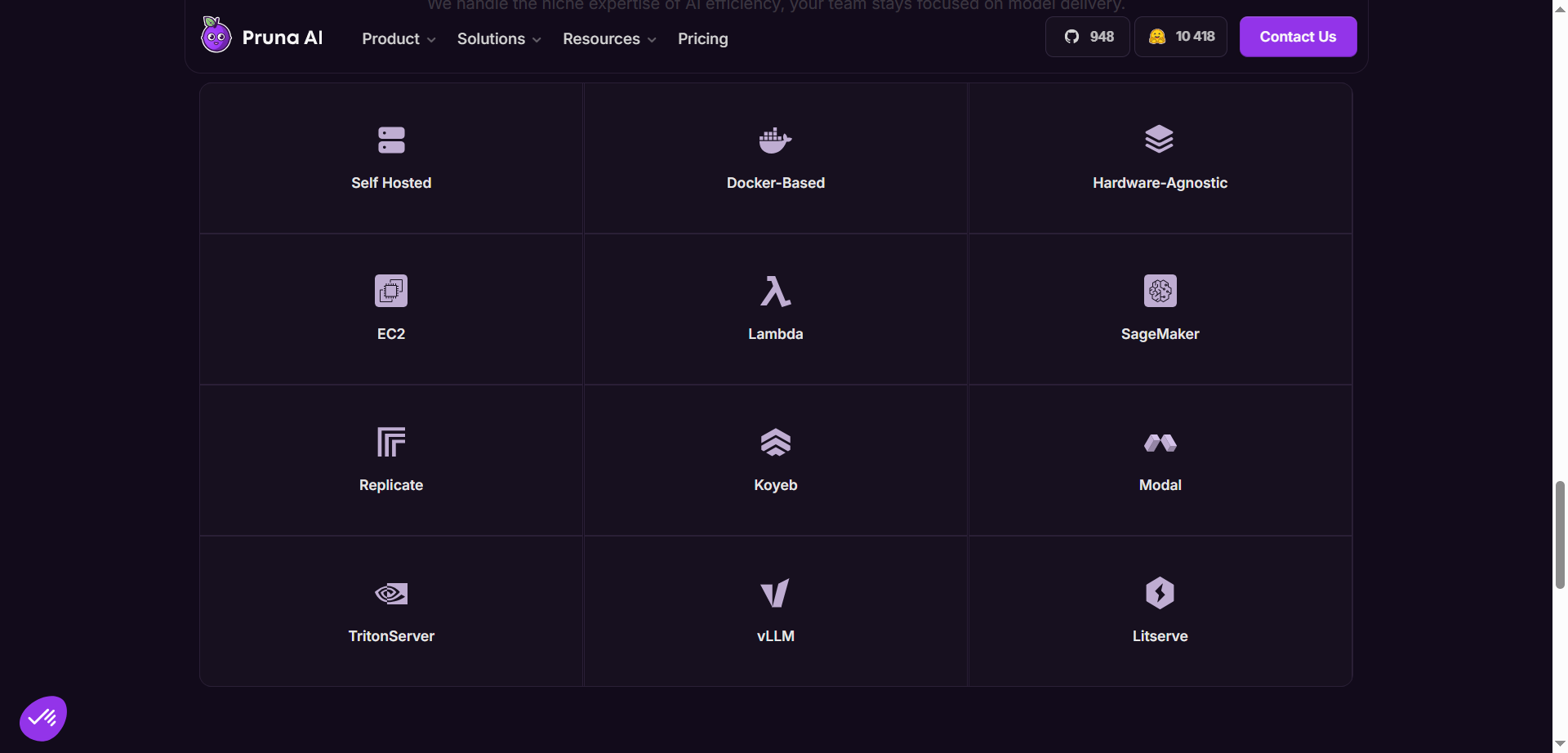Click the Pruna AI logo
This screenshot has height=753, width=1568.
click(x=261, y=36)
